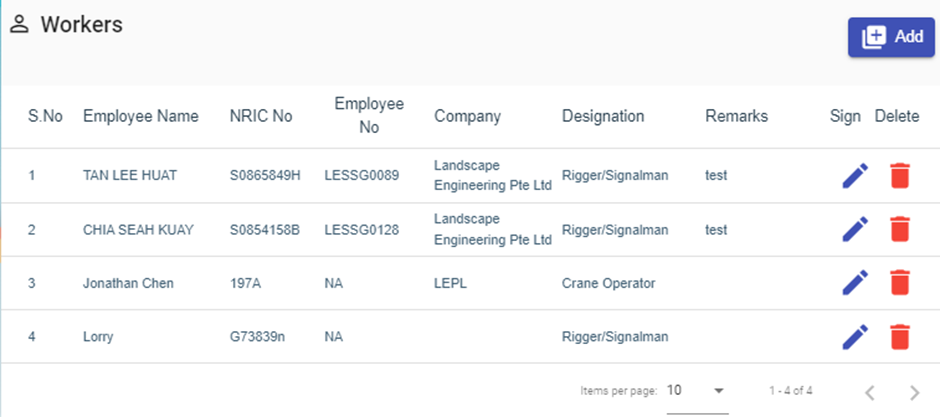Select the S0865849H NRIC cell
This screenshot has height=417, width=940.
click(x=265, y=176)
